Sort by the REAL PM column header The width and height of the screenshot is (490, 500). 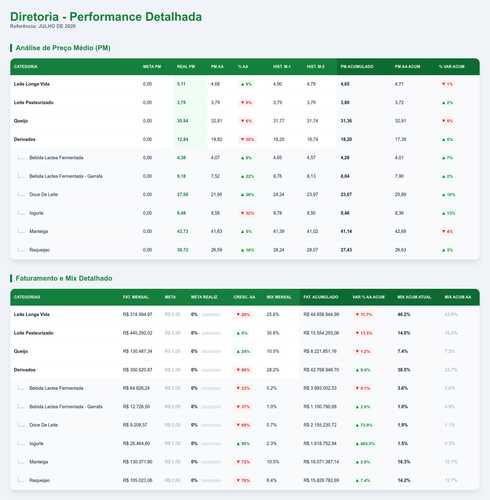pyautogui.click(x=186, y=67)
